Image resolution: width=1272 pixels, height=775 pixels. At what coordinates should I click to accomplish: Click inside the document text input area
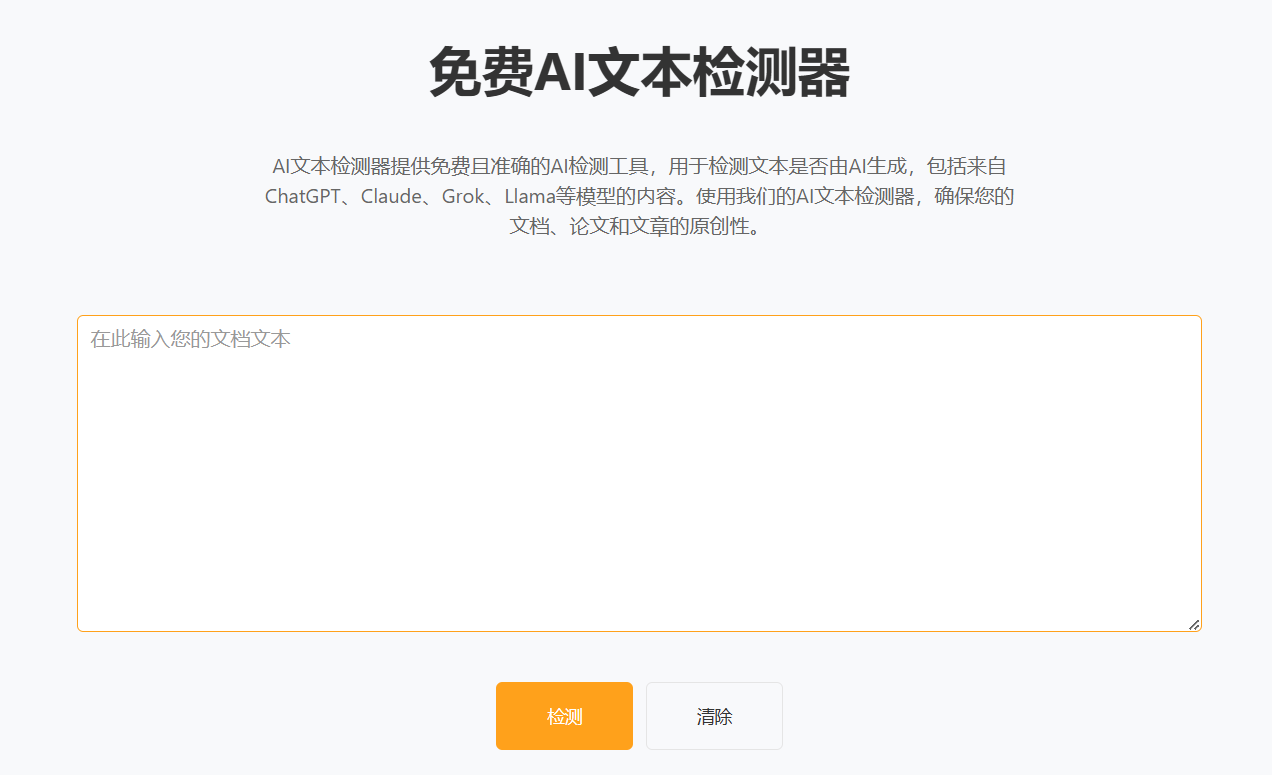click(x=639, y=470)
